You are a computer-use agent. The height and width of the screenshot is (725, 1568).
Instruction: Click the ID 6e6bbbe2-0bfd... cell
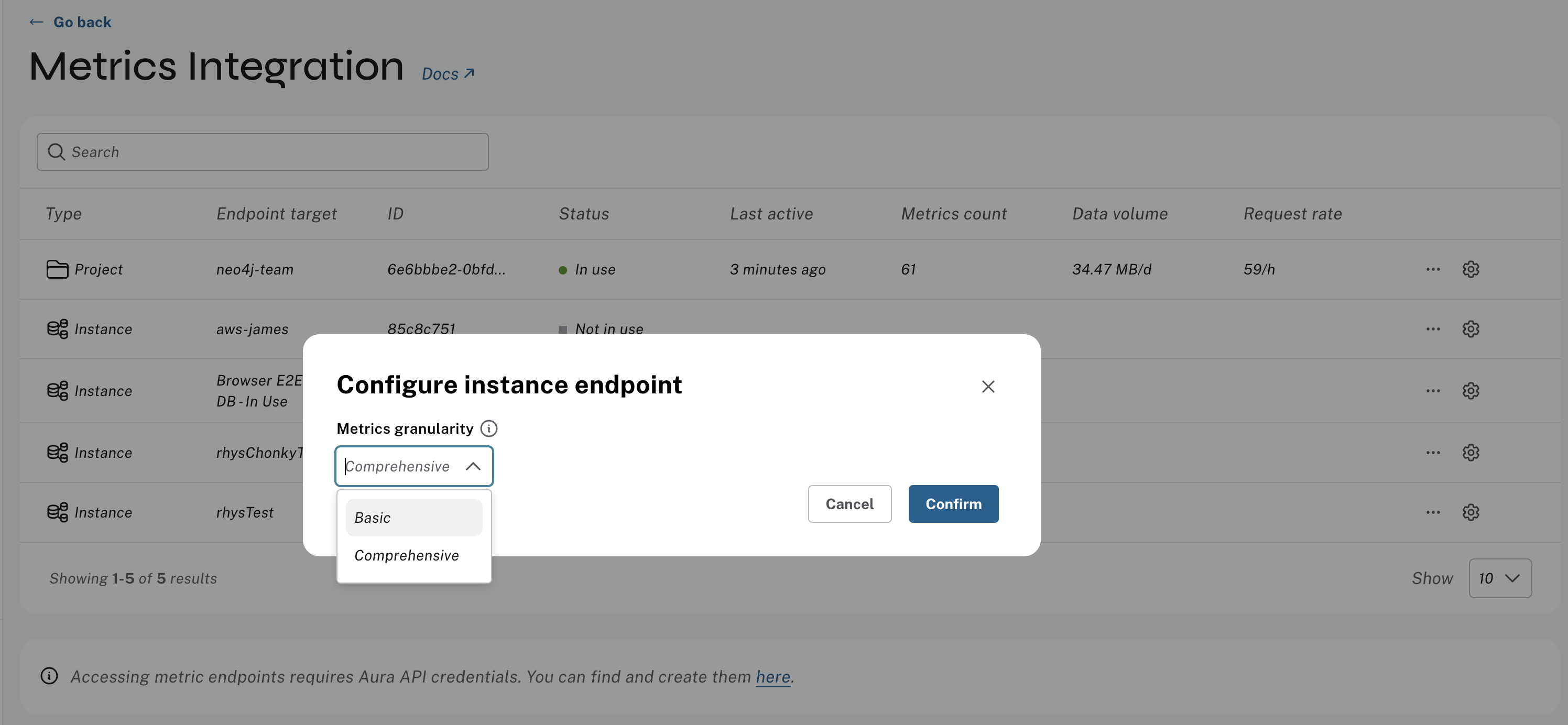(446, 269)
